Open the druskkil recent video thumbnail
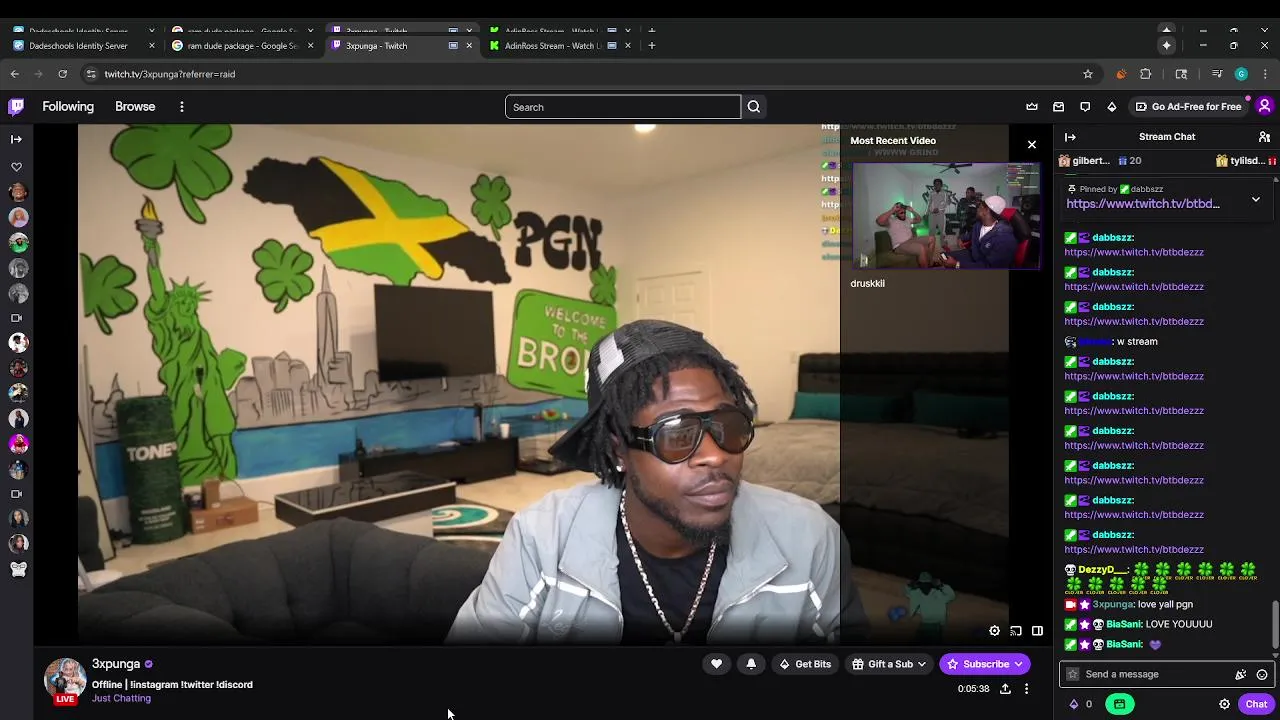Viewport: 1280px width, 720px height. coord(945,217)
